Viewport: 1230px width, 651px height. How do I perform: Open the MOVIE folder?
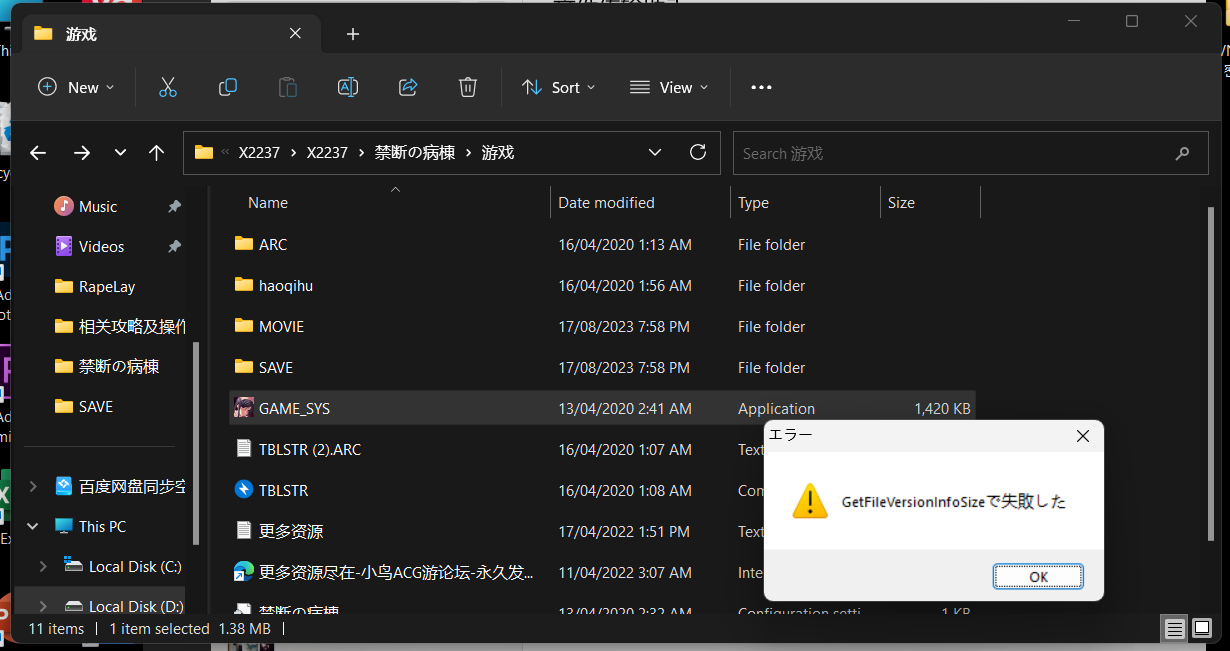[281, 327]
